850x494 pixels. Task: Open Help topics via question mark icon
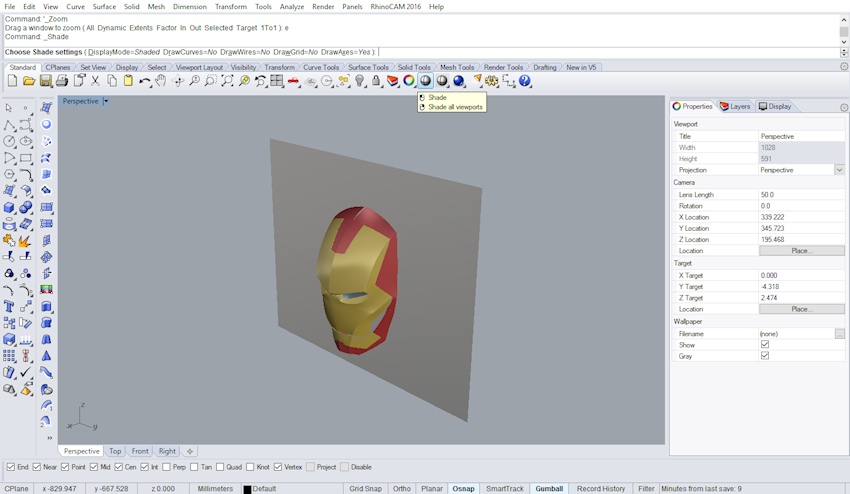(x=525, y=81)
